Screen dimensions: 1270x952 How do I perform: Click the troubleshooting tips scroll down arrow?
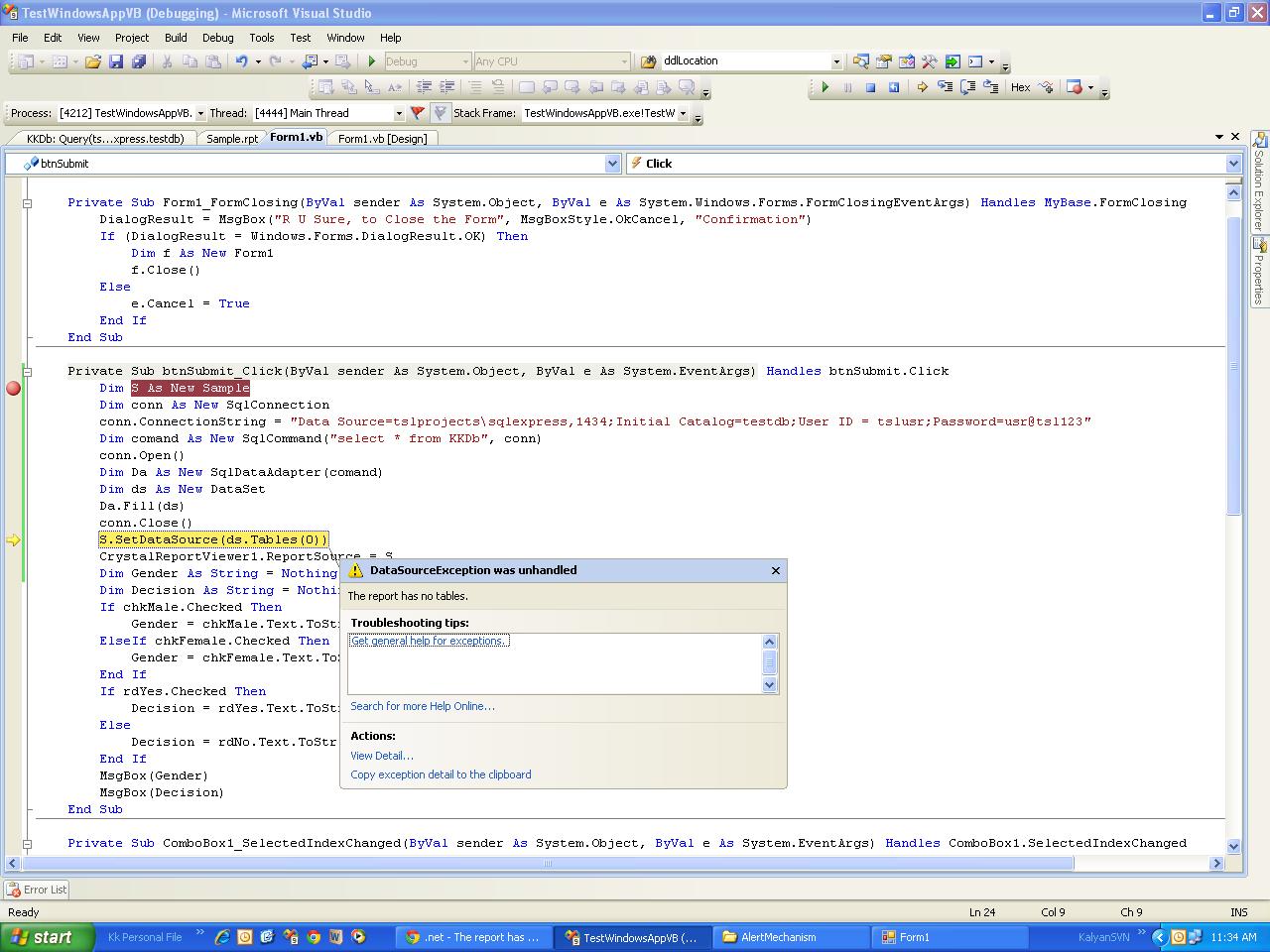[x=769, y=684]
